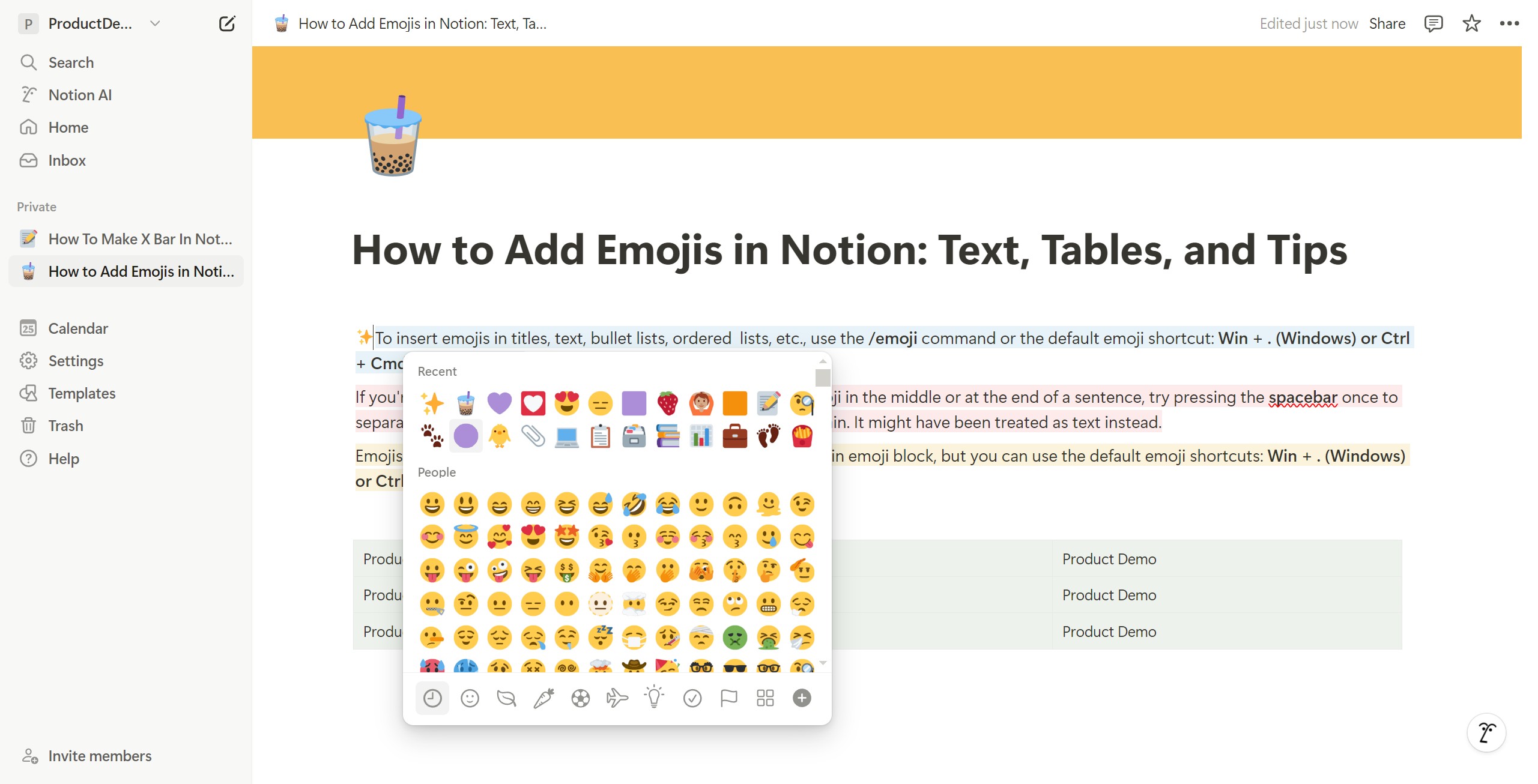Choose the baby chick emoji

tap(499, 436)
